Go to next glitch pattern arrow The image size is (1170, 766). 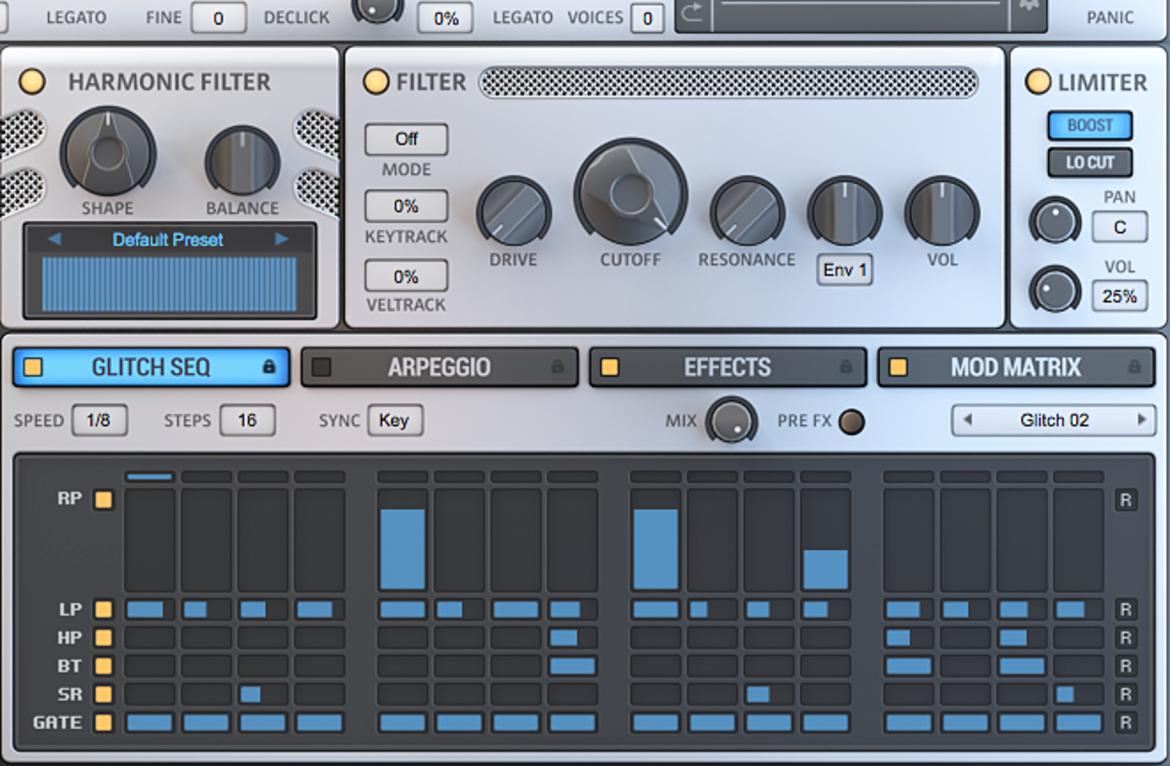pos(1141,420)
